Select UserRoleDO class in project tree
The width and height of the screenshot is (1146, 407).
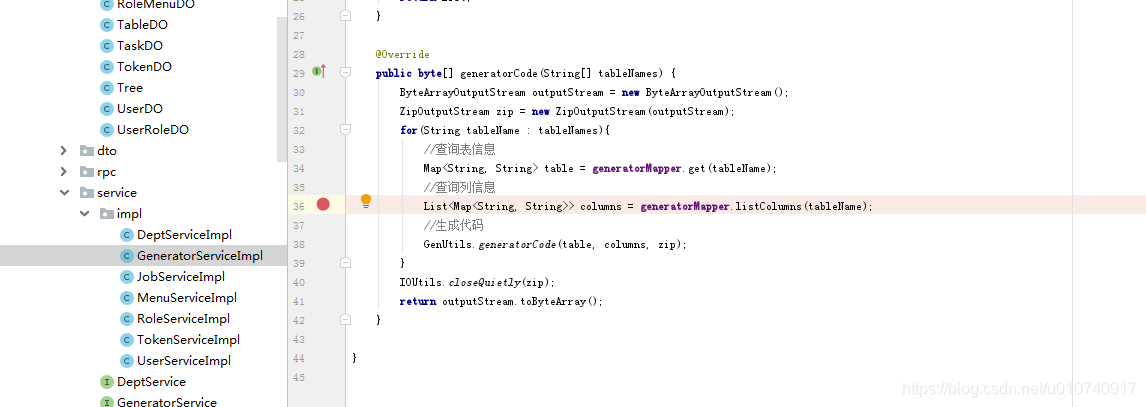pos(153,129)
